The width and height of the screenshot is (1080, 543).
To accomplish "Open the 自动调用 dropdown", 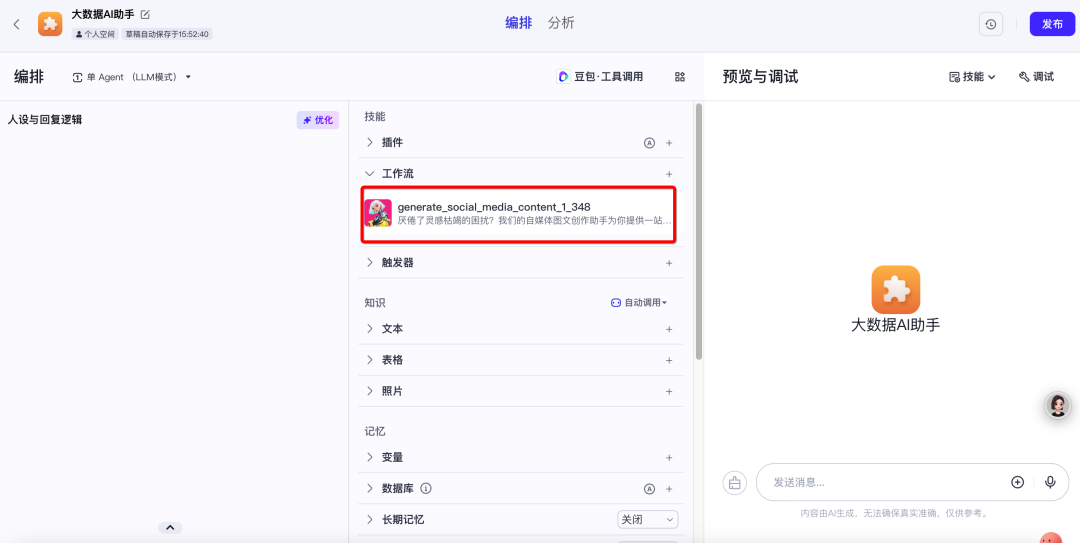I will tap(639, 303).
